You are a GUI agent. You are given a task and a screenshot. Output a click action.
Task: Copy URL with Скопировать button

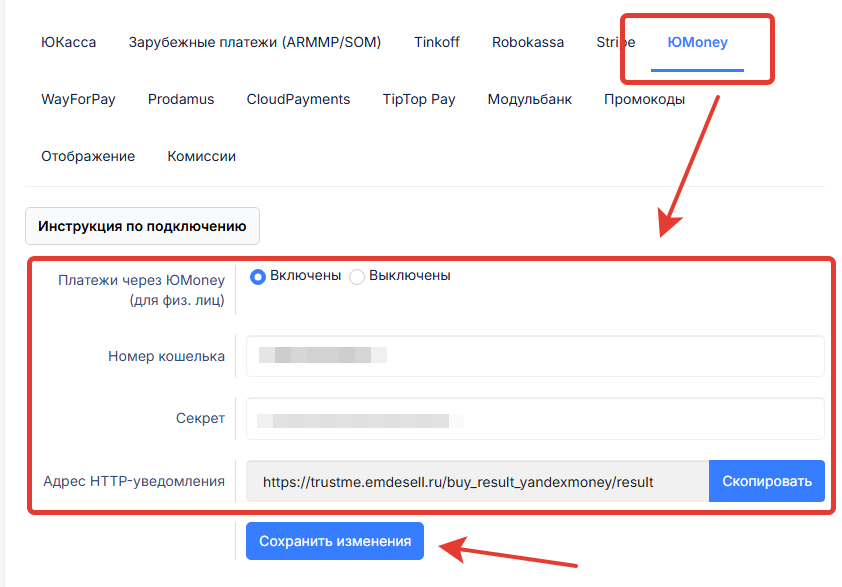click(767, 481)
